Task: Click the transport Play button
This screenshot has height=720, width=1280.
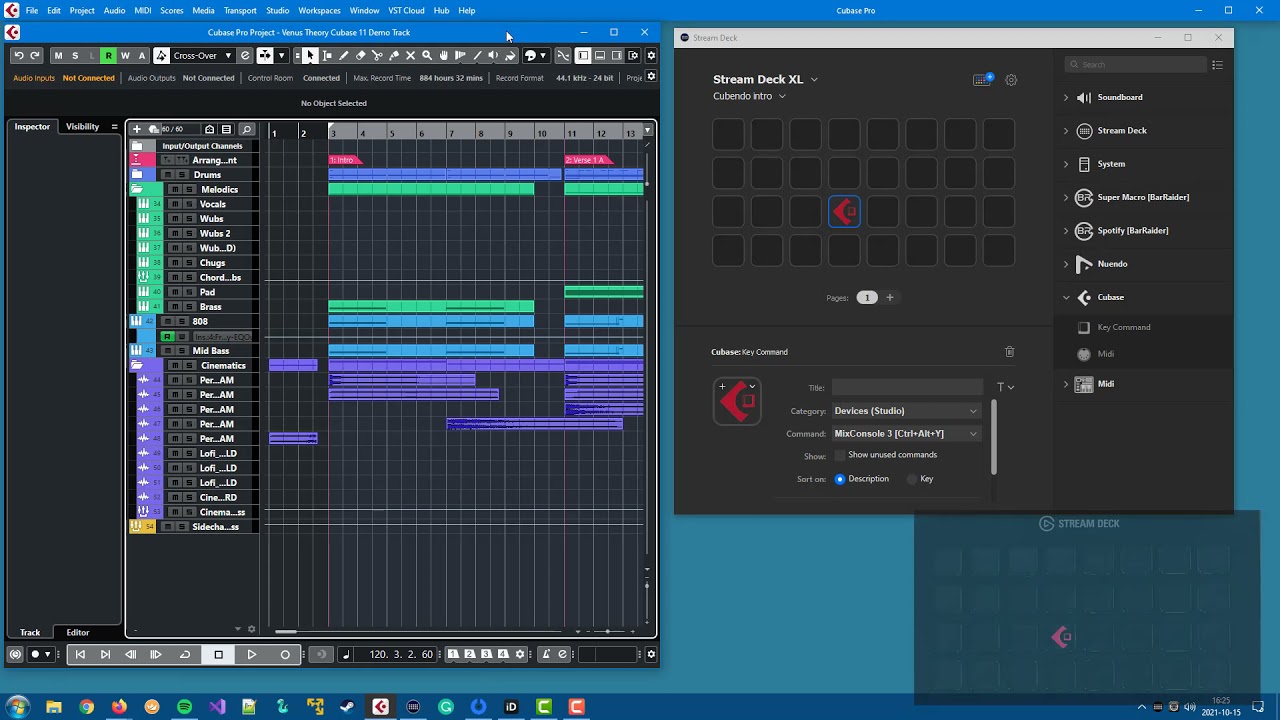Action: pyautogui.click(x=252, y=655)
